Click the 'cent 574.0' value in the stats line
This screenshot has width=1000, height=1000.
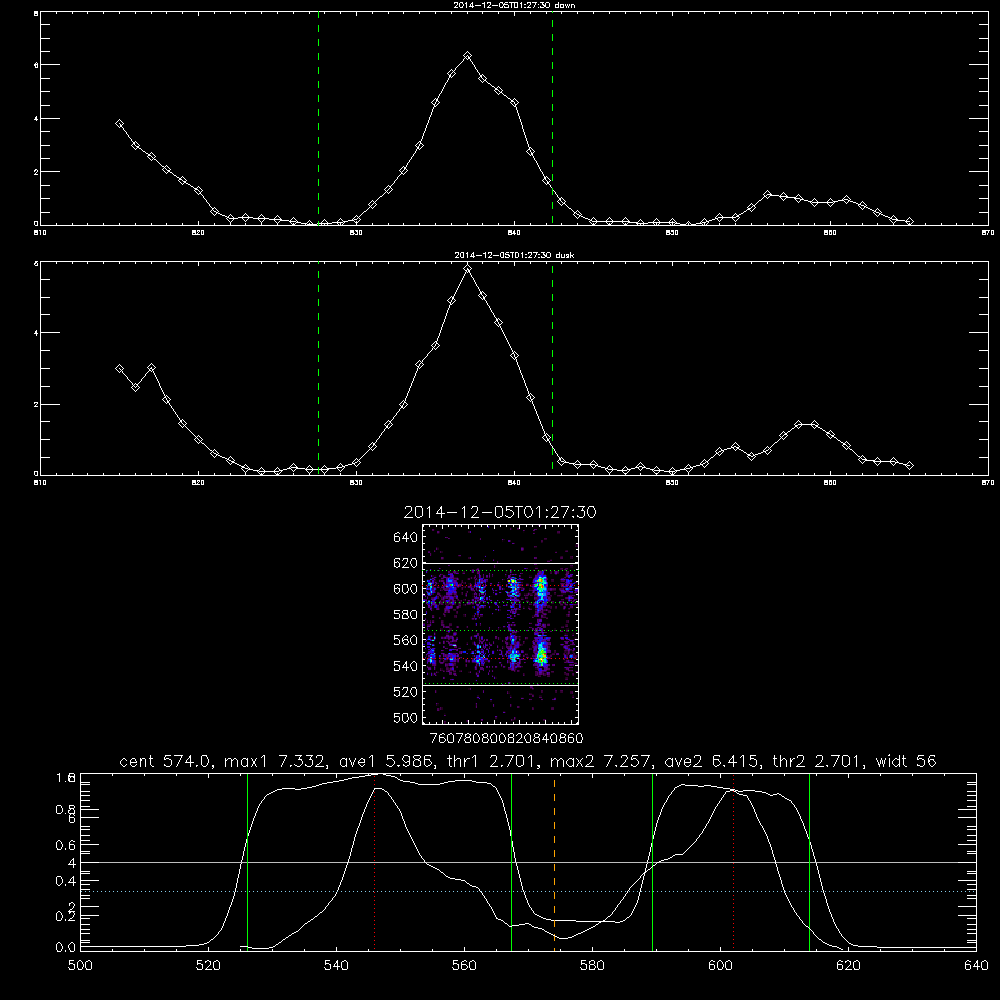click(x=168, y=761)
